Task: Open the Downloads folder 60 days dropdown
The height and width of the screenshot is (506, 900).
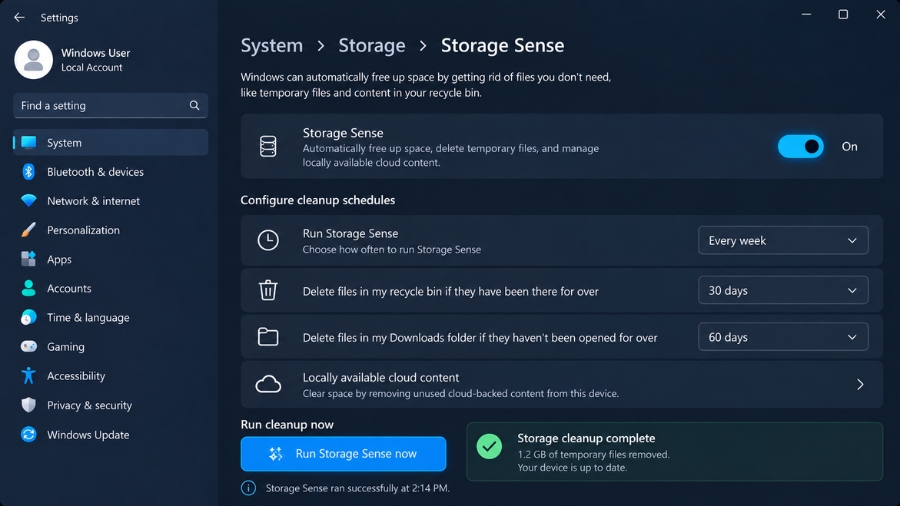Action: (x=783, y=337)
